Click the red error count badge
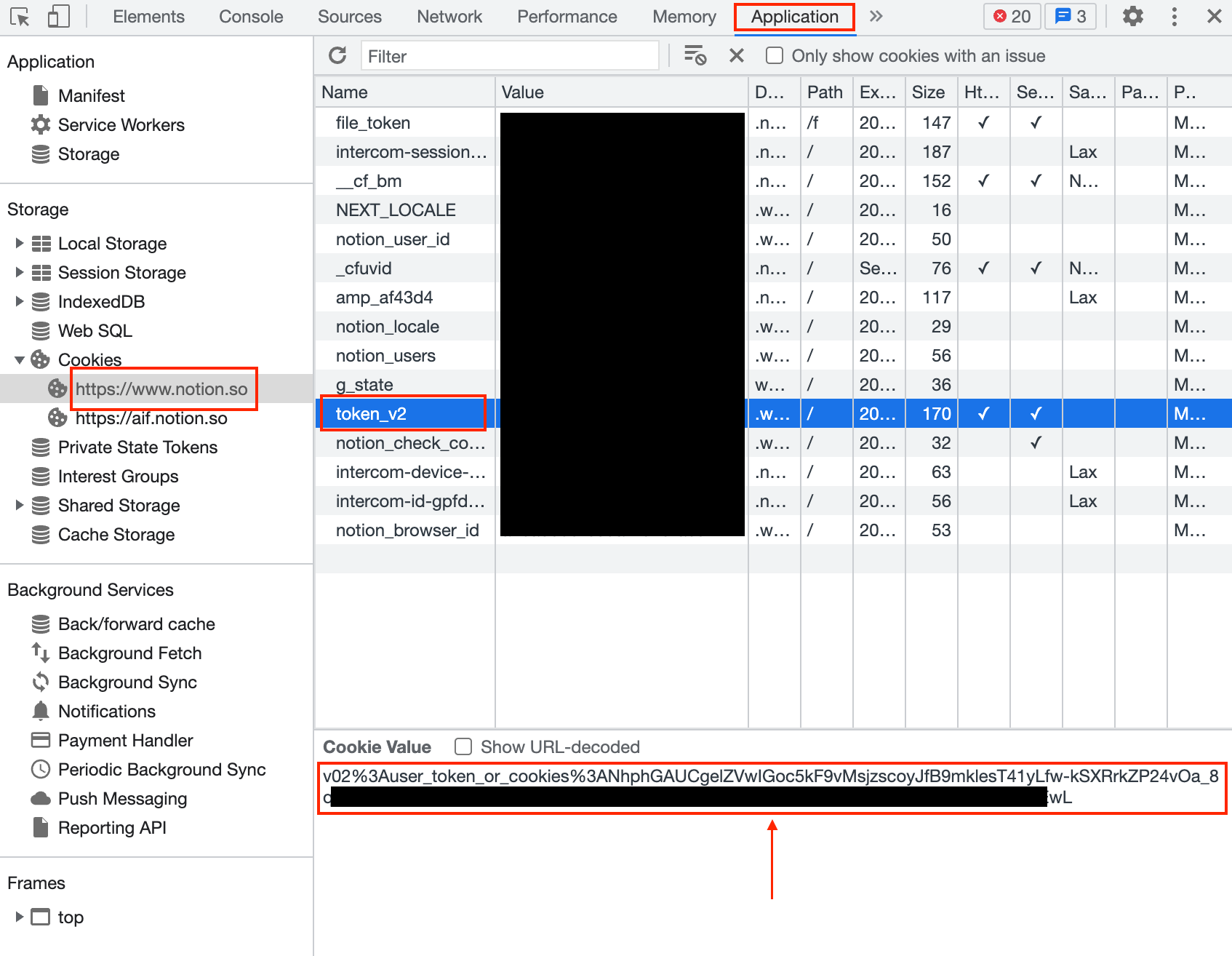The image size is (1232, 956). tap(1012, 17)
